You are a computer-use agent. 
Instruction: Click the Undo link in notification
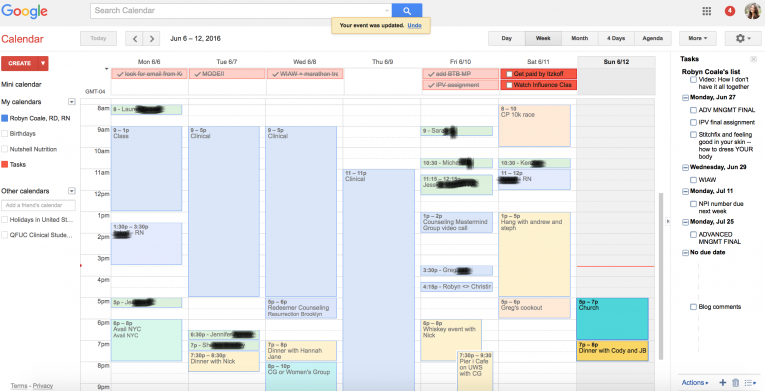pos(414,25)
